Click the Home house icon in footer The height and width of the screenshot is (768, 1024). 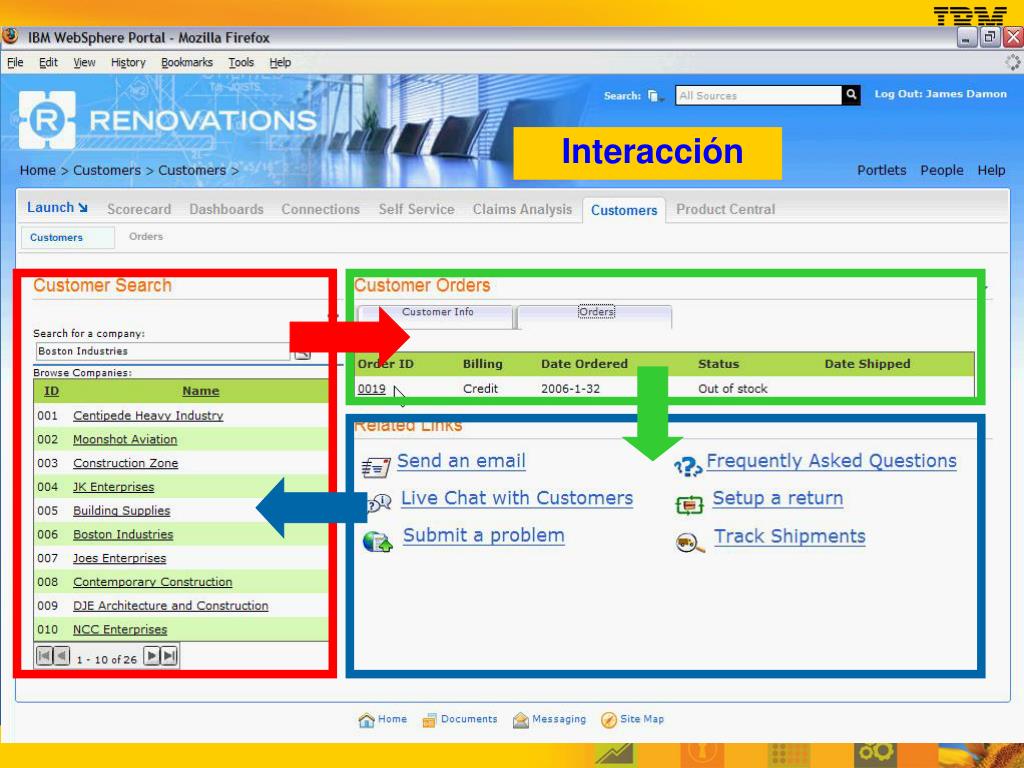click(x=366, y=720)
